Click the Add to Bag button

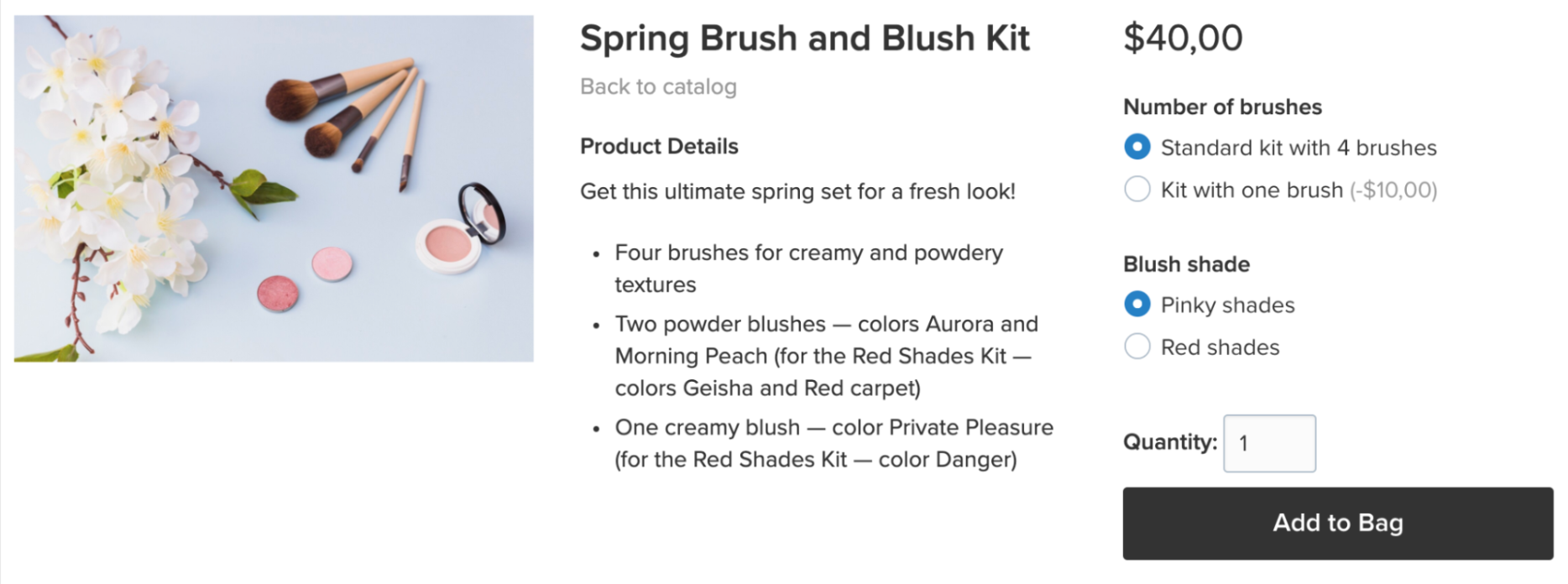[x=1338, y=523]
